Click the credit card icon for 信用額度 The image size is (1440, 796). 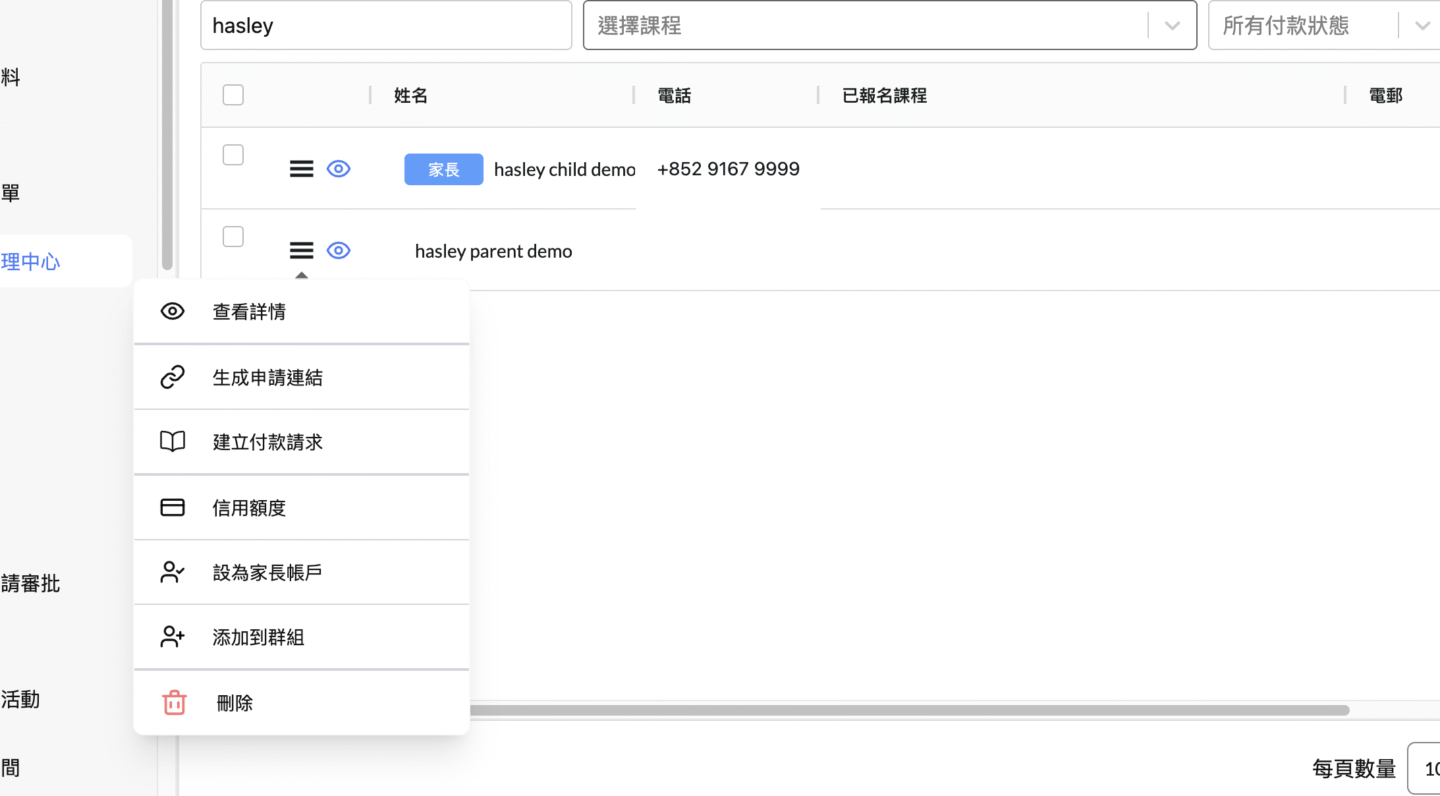(173, 507)
